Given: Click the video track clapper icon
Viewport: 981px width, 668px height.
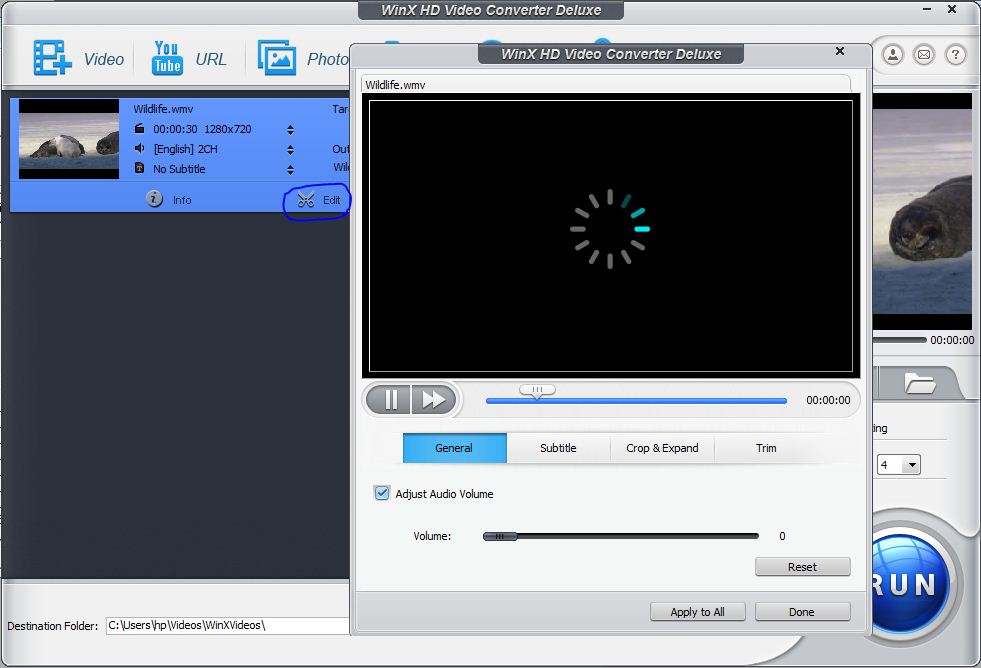Looking at the screenshot, I should (140, 129).
